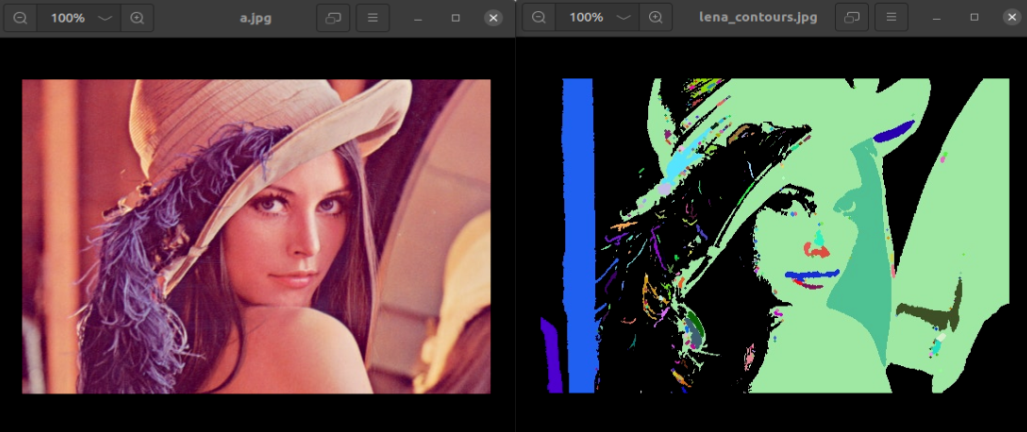Toggle image gallery in lena_contours.jpg window
This screenshot has width=1027, height=432.
851,18
